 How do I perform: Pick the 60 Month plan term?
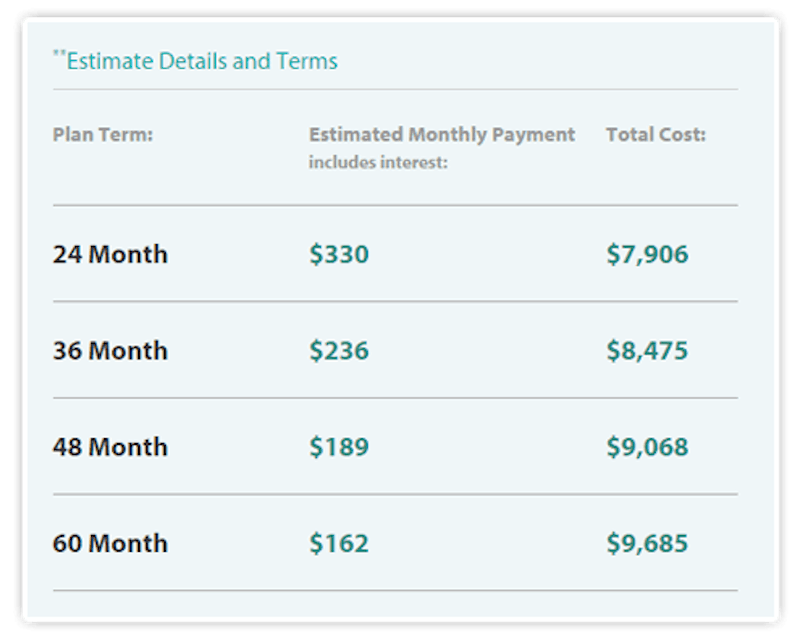click(x=110, y=544)
